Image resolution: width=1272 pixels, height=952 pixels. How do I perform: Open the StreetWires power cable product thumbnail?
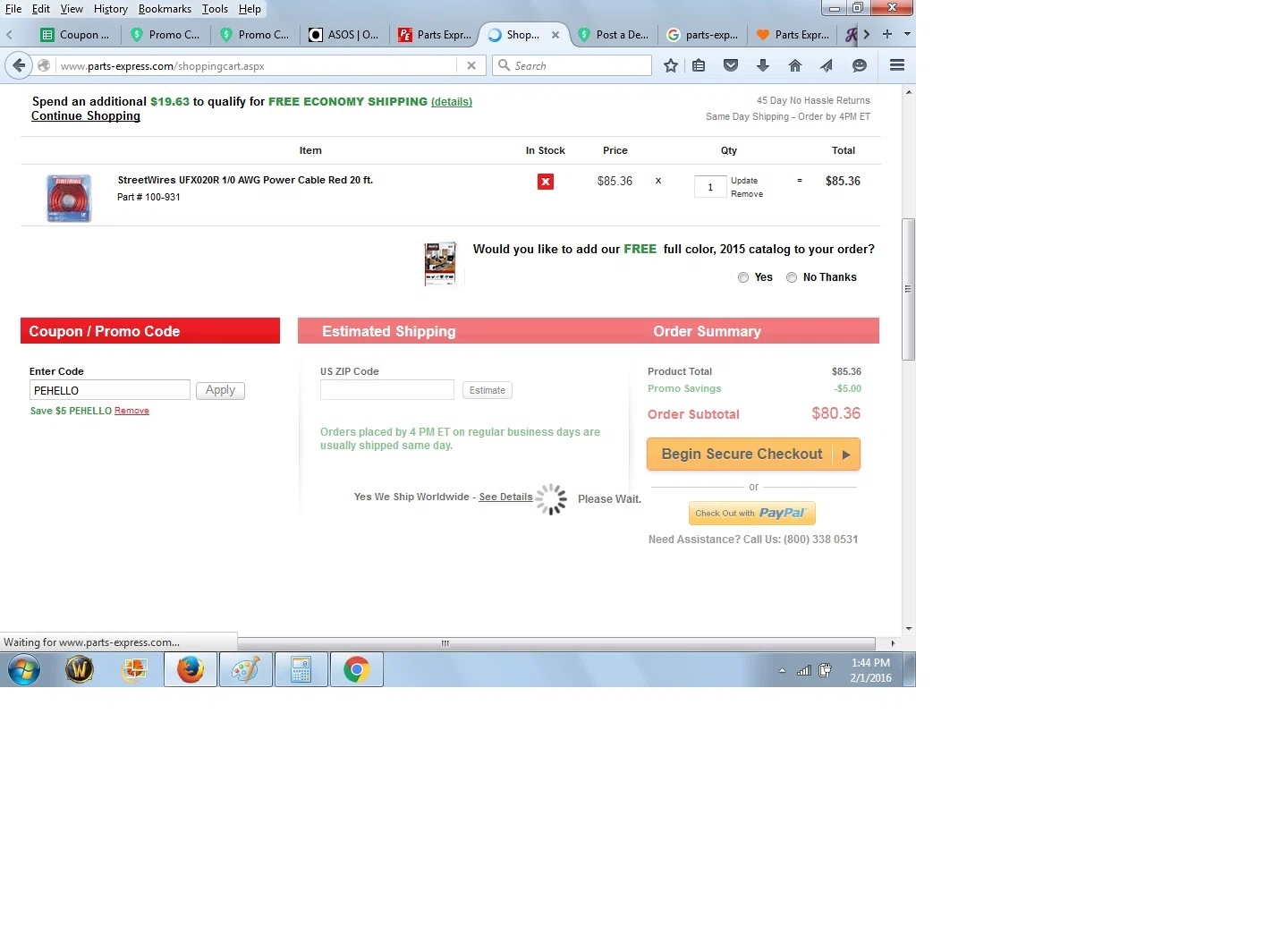click(x=69, y=198)
